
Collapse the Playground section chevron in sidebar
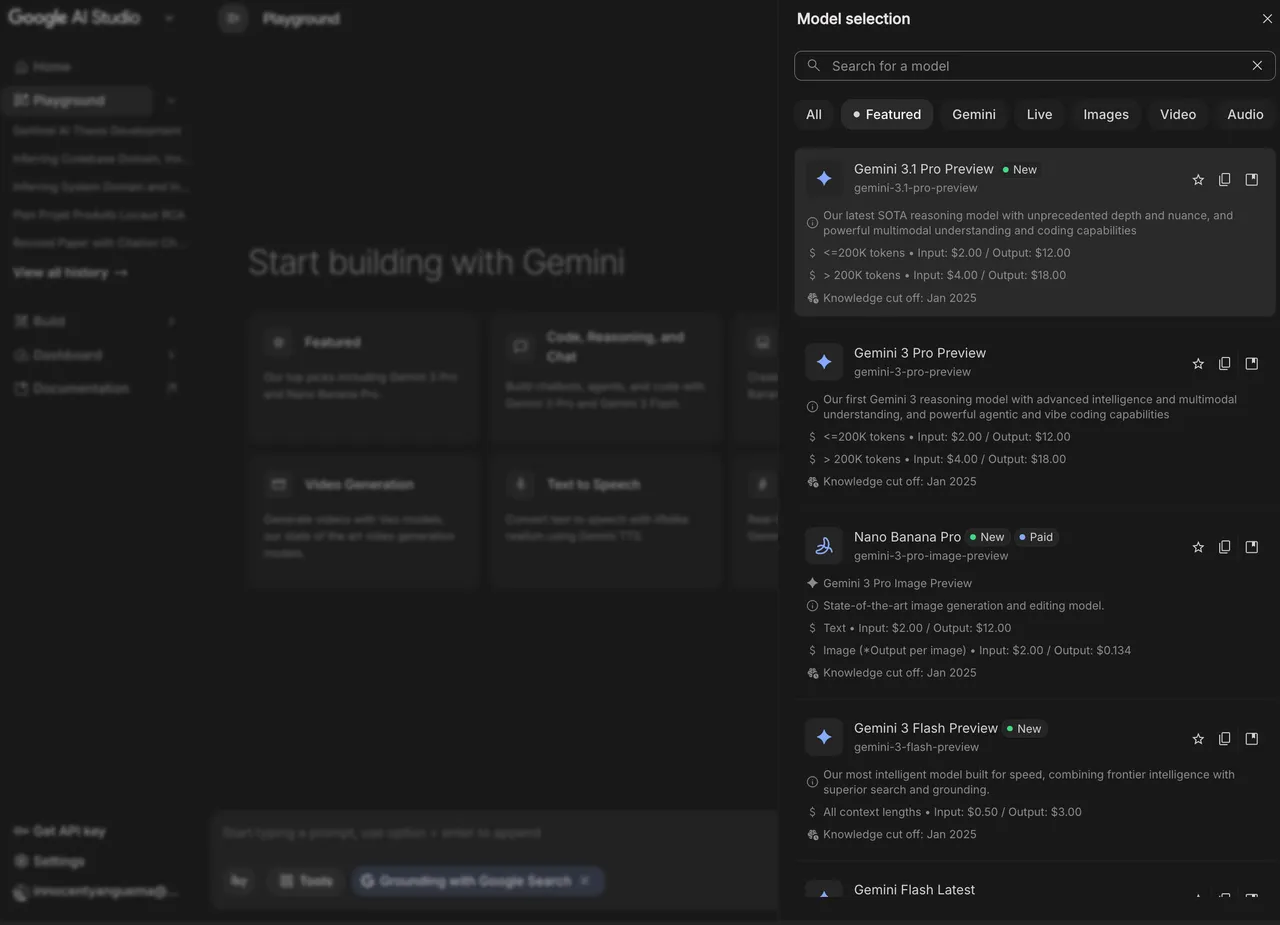tap(171, 101)
